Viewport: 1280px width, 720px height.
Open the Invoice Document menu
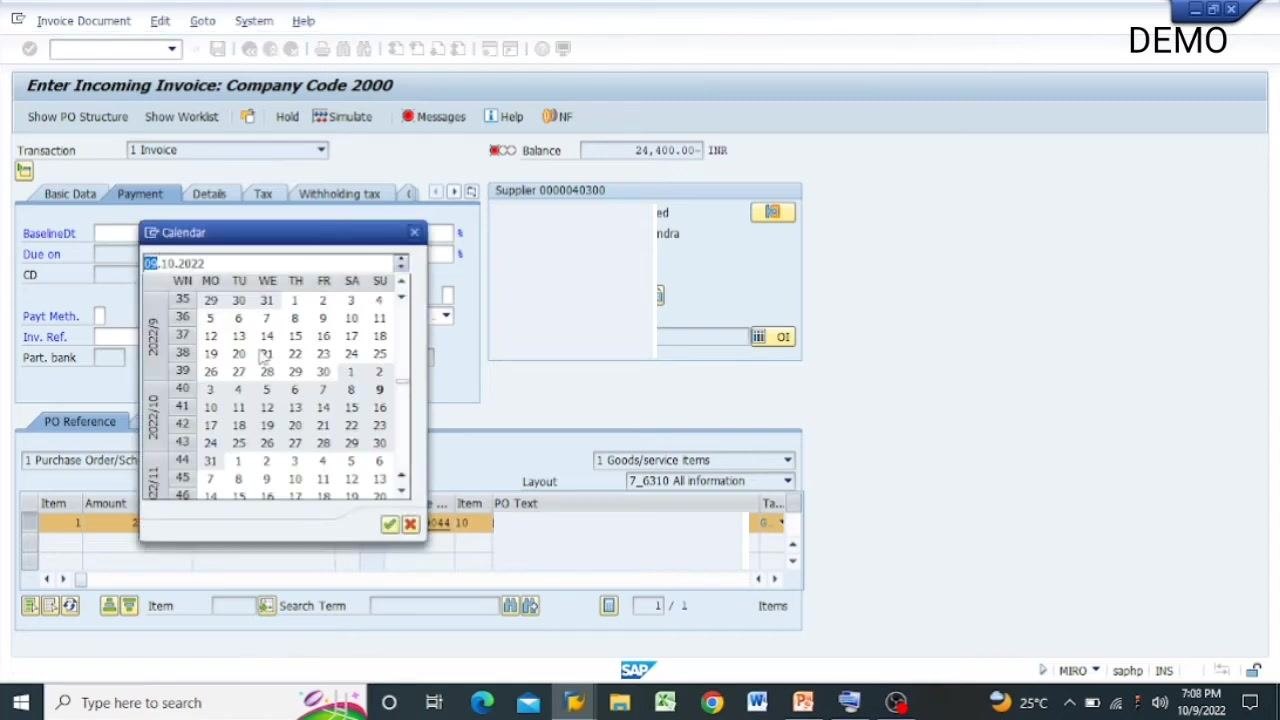[x=83, y=21]
